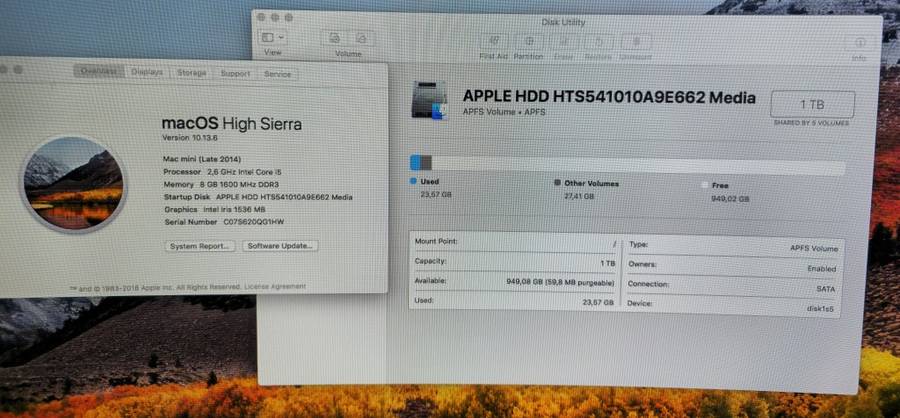
Task: Click the Used 23,57 GB table row
Action: [x=515, y=301]
